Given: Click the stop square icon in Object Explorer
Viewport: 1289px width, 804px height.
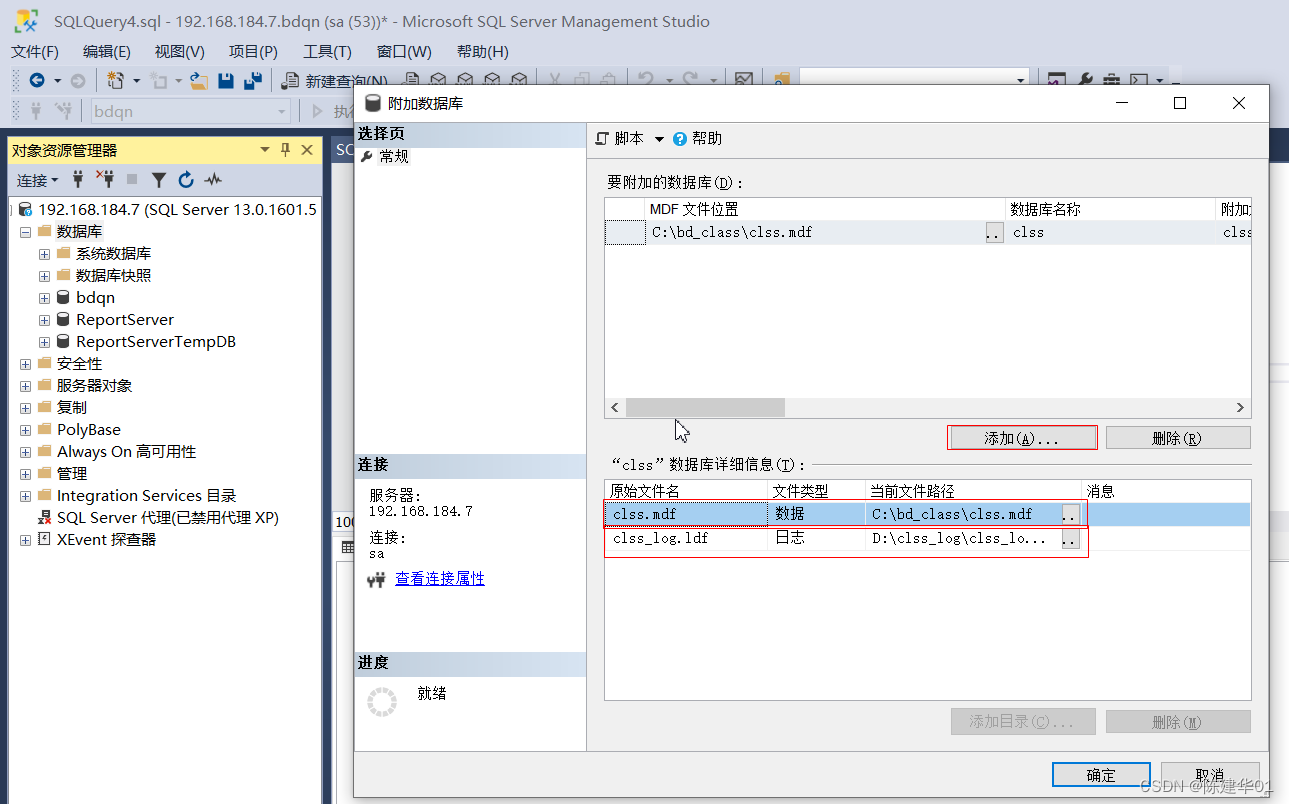Looking at the screenshot, I should (x=132, y=180).
